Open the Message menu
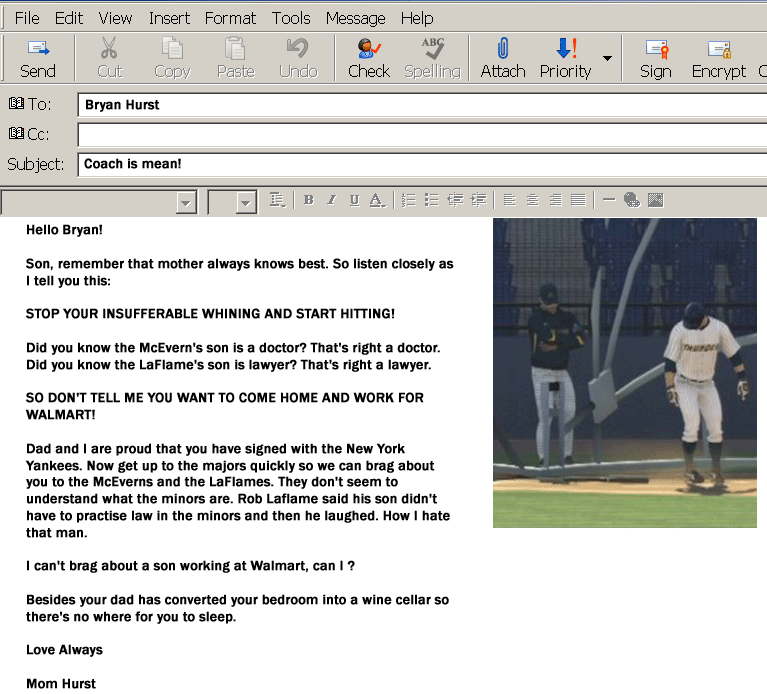The width and height of the screenshot is (767, 694). pos(355,18)
